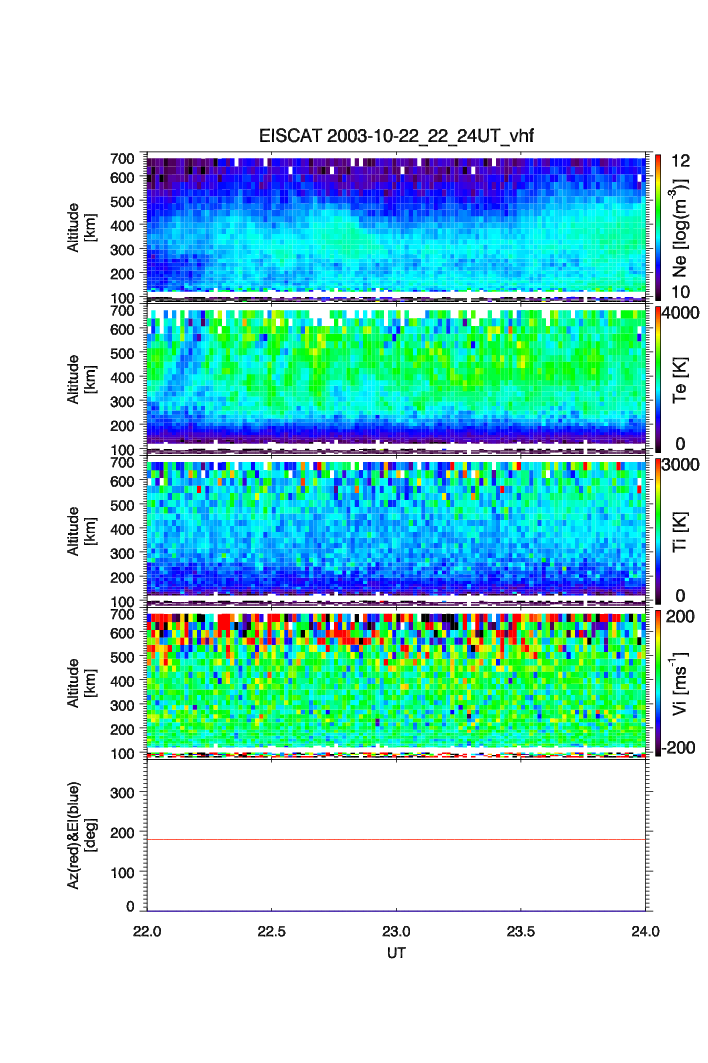Click the 22.0 tick on the time axis
Viewport: 708px width, 1063px height.
pyautogui.click(x=148, y=930)
